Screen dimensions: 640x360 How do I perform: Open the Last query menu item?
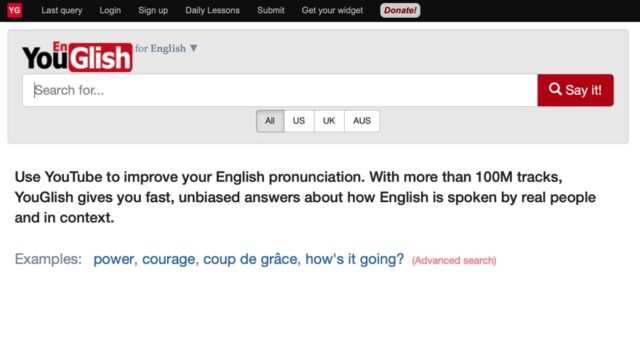tap(62, 11)
